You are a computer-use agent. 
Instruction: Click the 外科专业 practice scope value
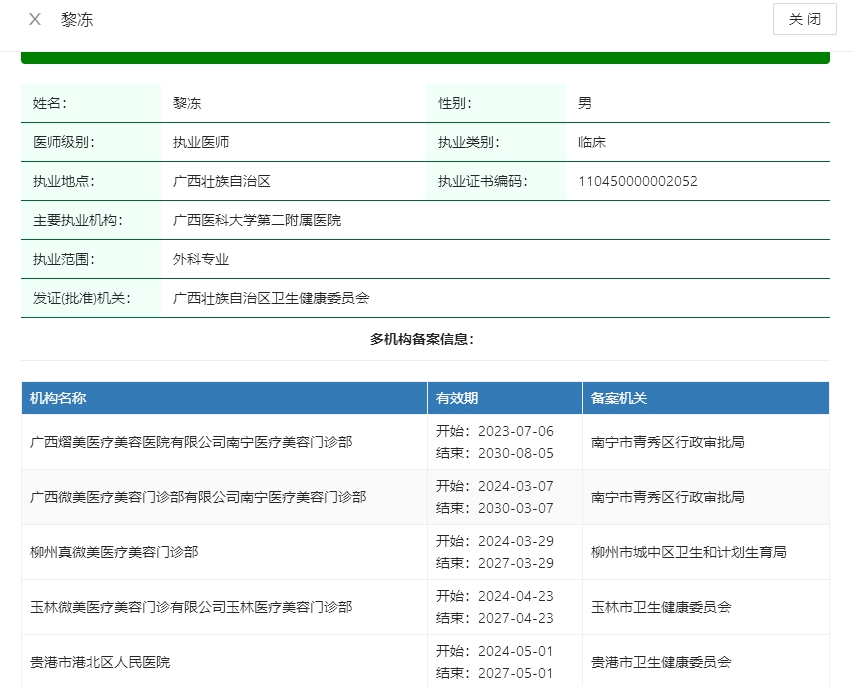(x=201, y=259)
